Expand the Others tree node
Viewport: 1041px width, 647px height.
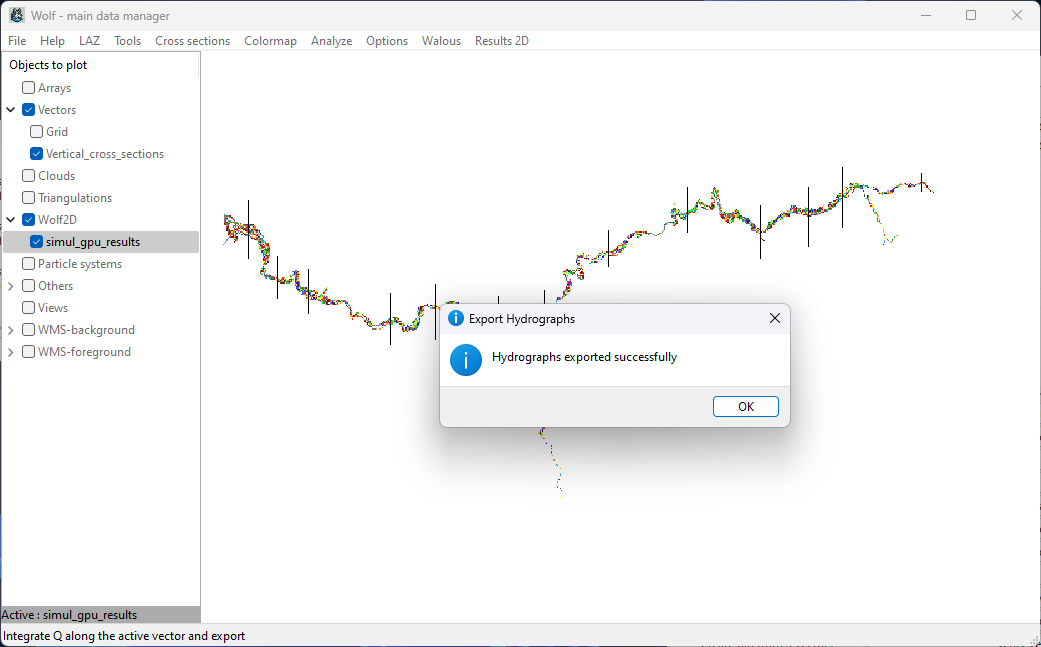pos(11,286)
